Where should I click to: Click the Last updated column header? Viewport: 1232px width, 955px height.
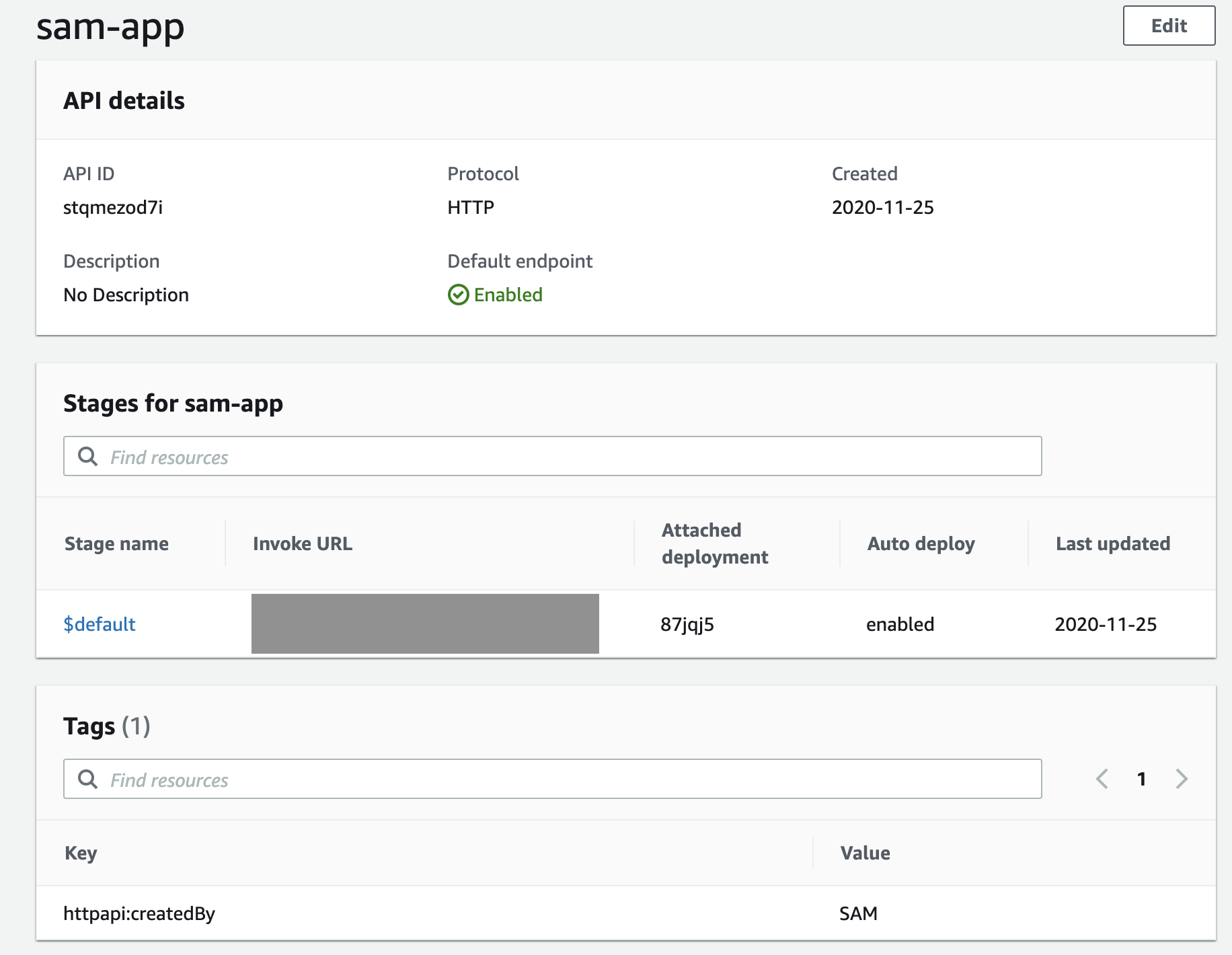click(x=1113, y=543)
